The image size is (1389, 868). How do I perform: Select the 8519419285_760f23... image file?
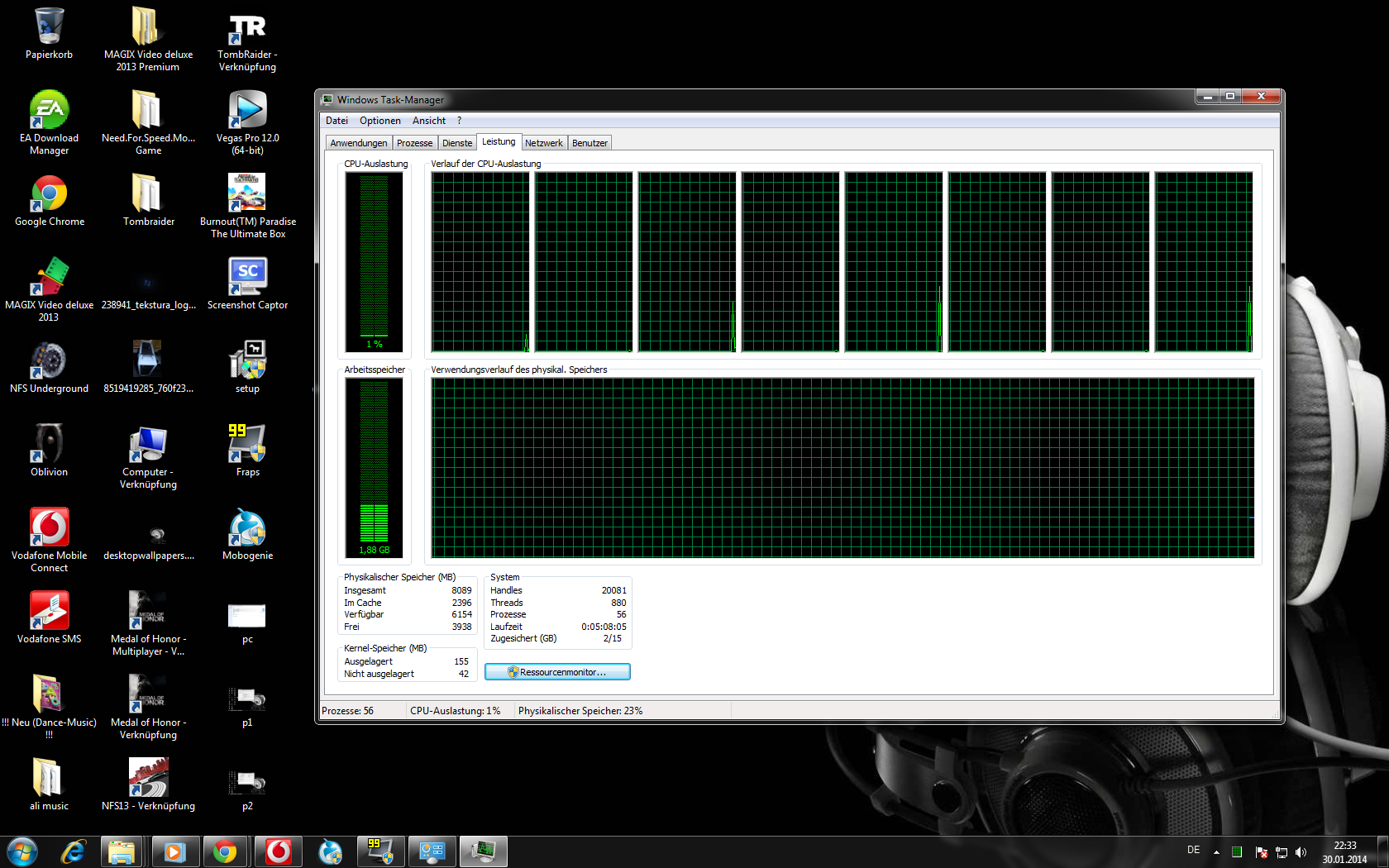pyautogui.click(x=148, y=367)
